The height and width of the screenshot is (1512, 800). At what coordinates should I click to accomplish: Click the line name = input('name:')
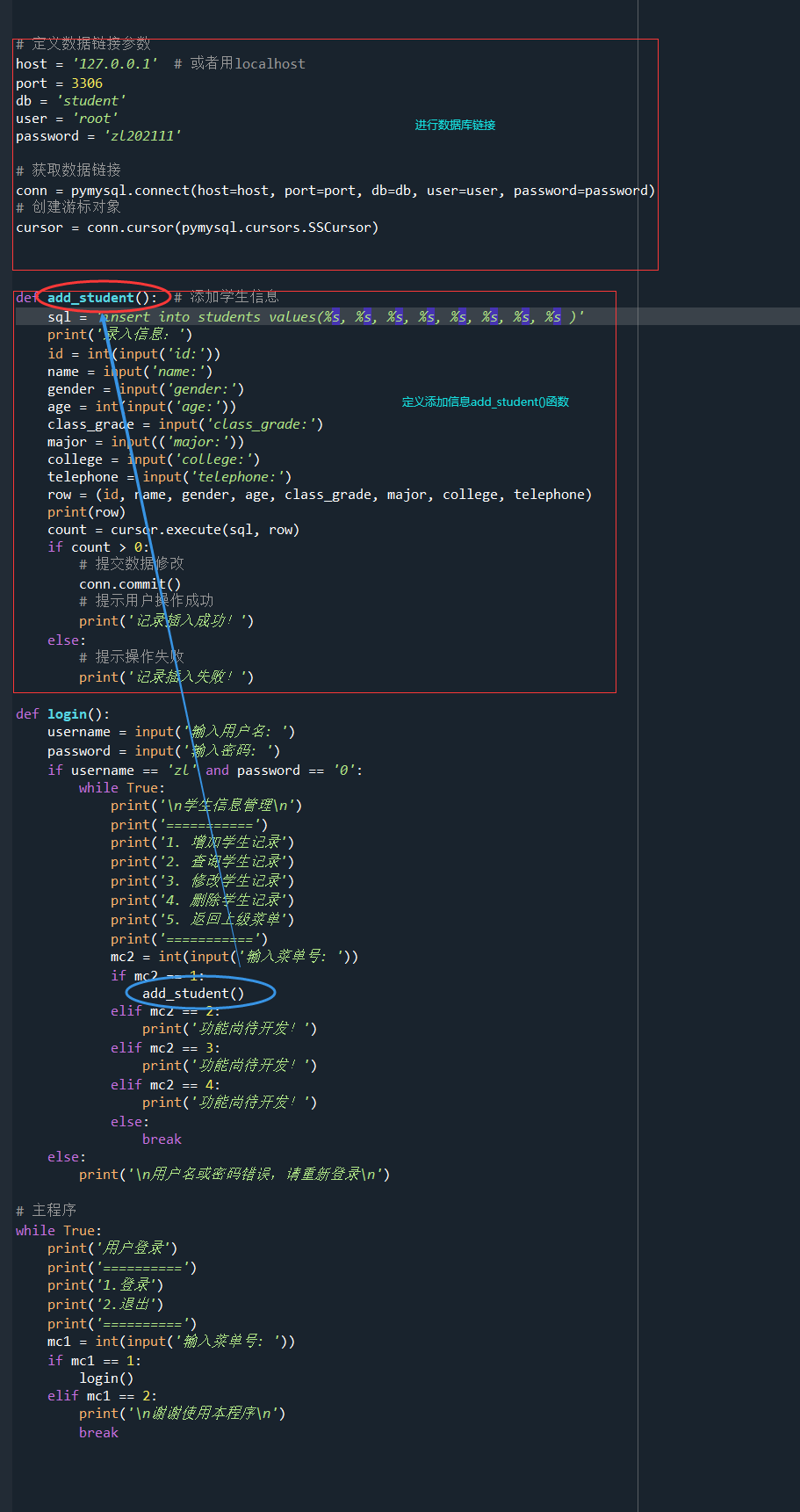(130, 372)
